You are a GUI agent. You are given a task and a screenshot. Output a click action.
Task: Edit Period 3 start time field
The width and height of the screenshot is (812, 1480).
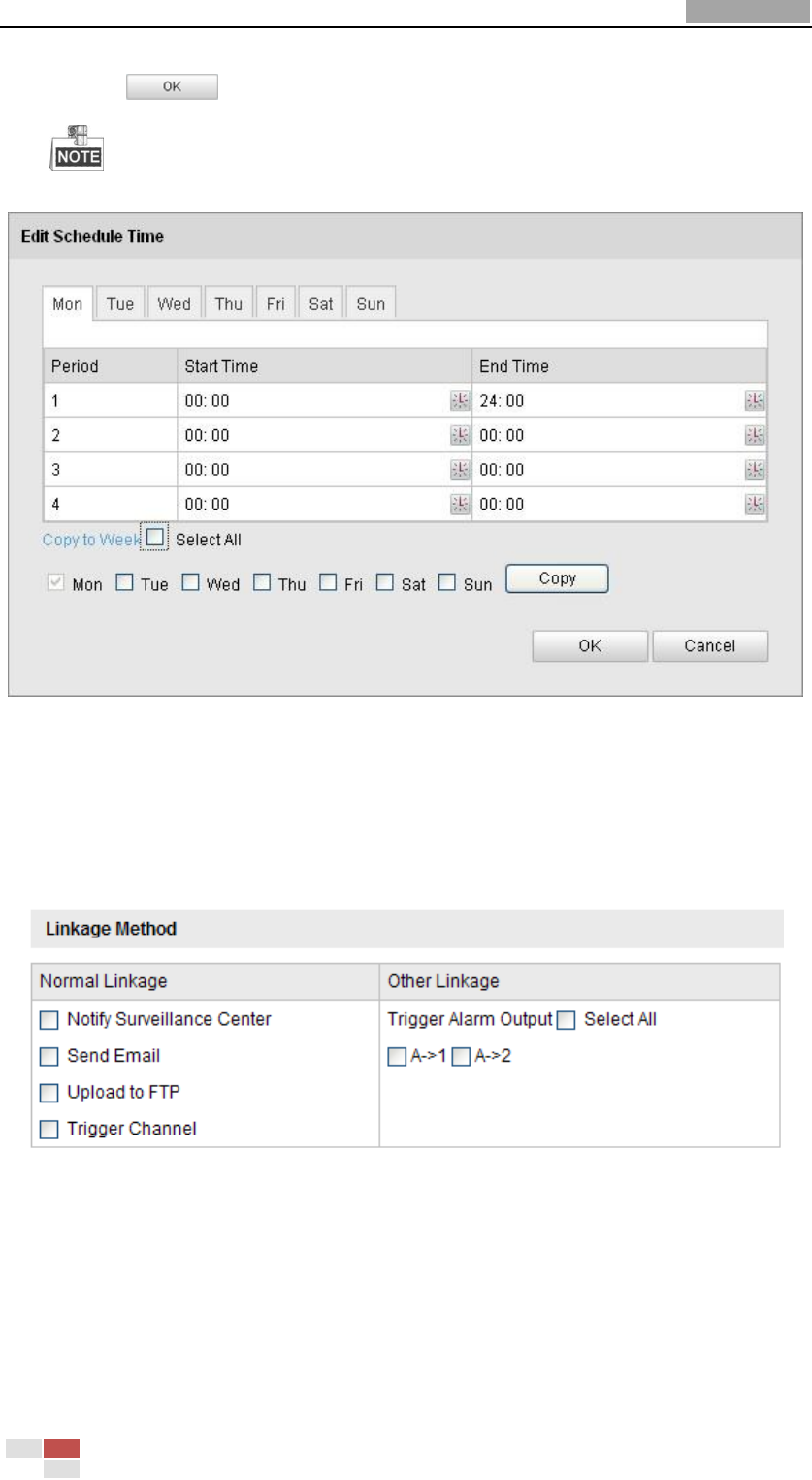coord(324,470)
